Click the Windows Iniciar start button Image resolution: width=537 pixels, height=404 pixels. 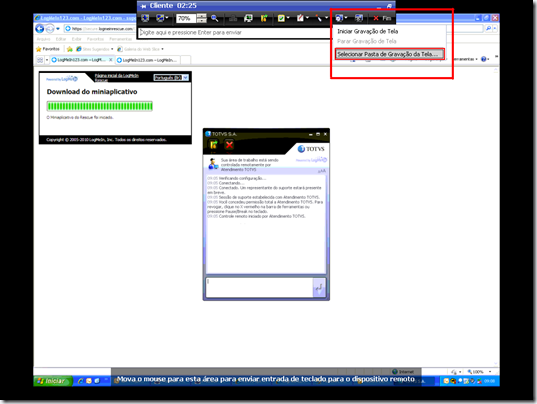tap(53, 381)
